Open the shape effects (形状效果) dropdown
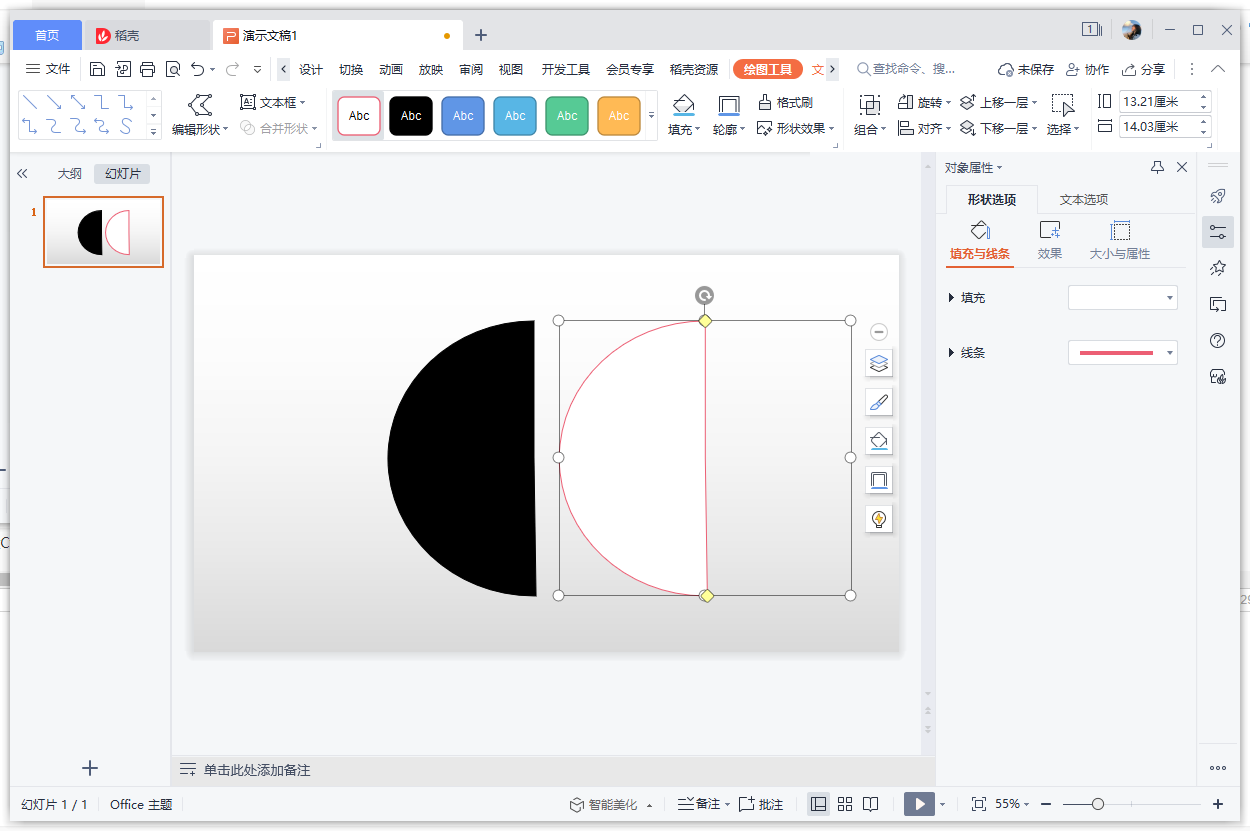This screenshot has width=1250, height=831. (796, 128)
